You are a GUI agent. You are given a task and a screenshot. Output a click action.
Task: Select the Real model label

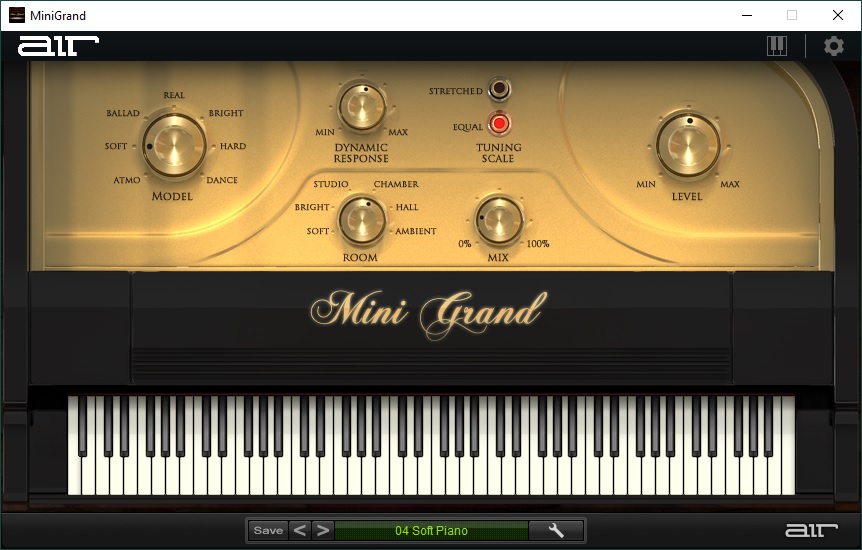(174, 95)
